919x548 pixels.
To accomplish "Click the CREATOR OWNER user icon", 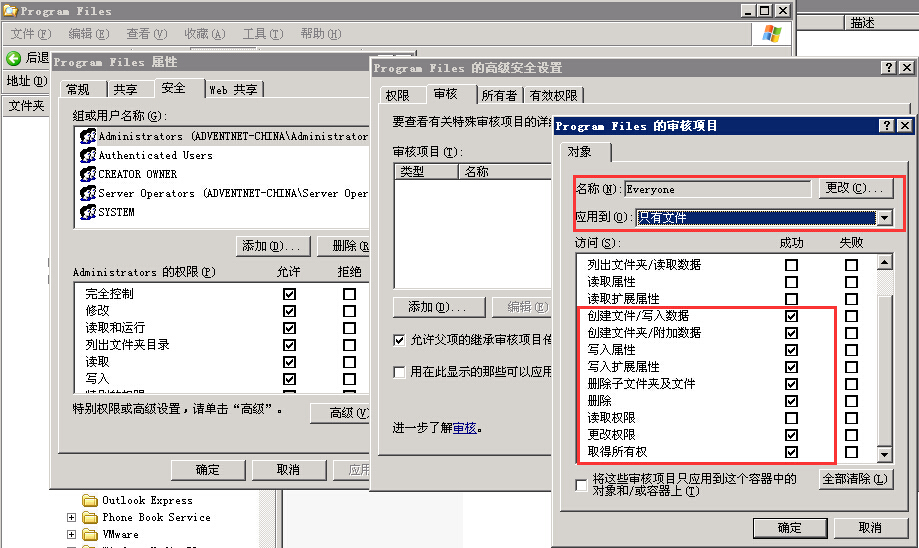I will click(x=87, y=174).
